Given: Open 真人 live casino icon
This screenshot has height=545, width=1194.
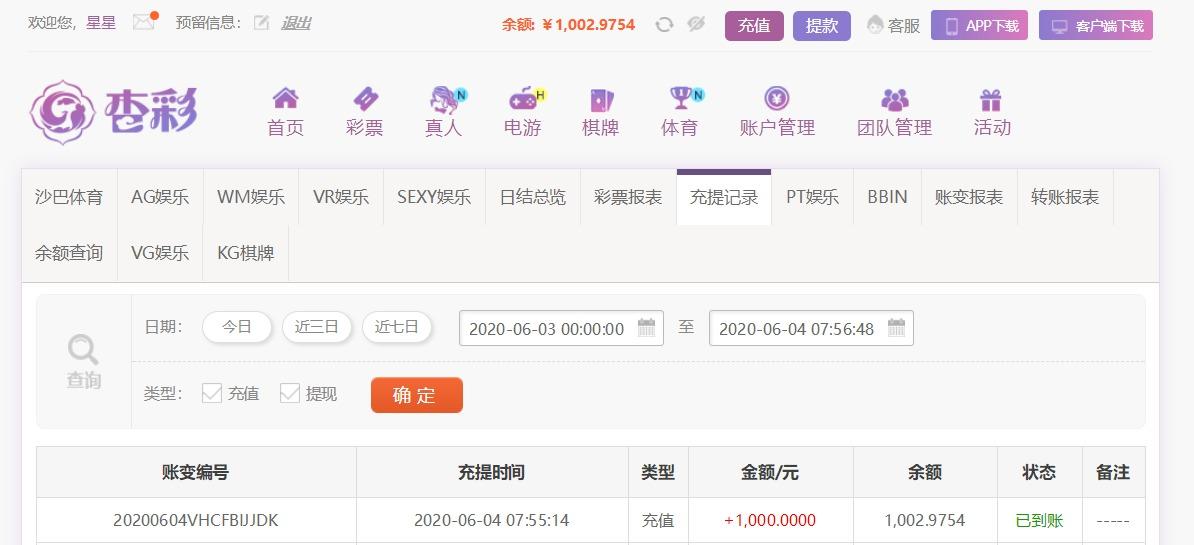Looking at the screenshot, I should (444, 99).
